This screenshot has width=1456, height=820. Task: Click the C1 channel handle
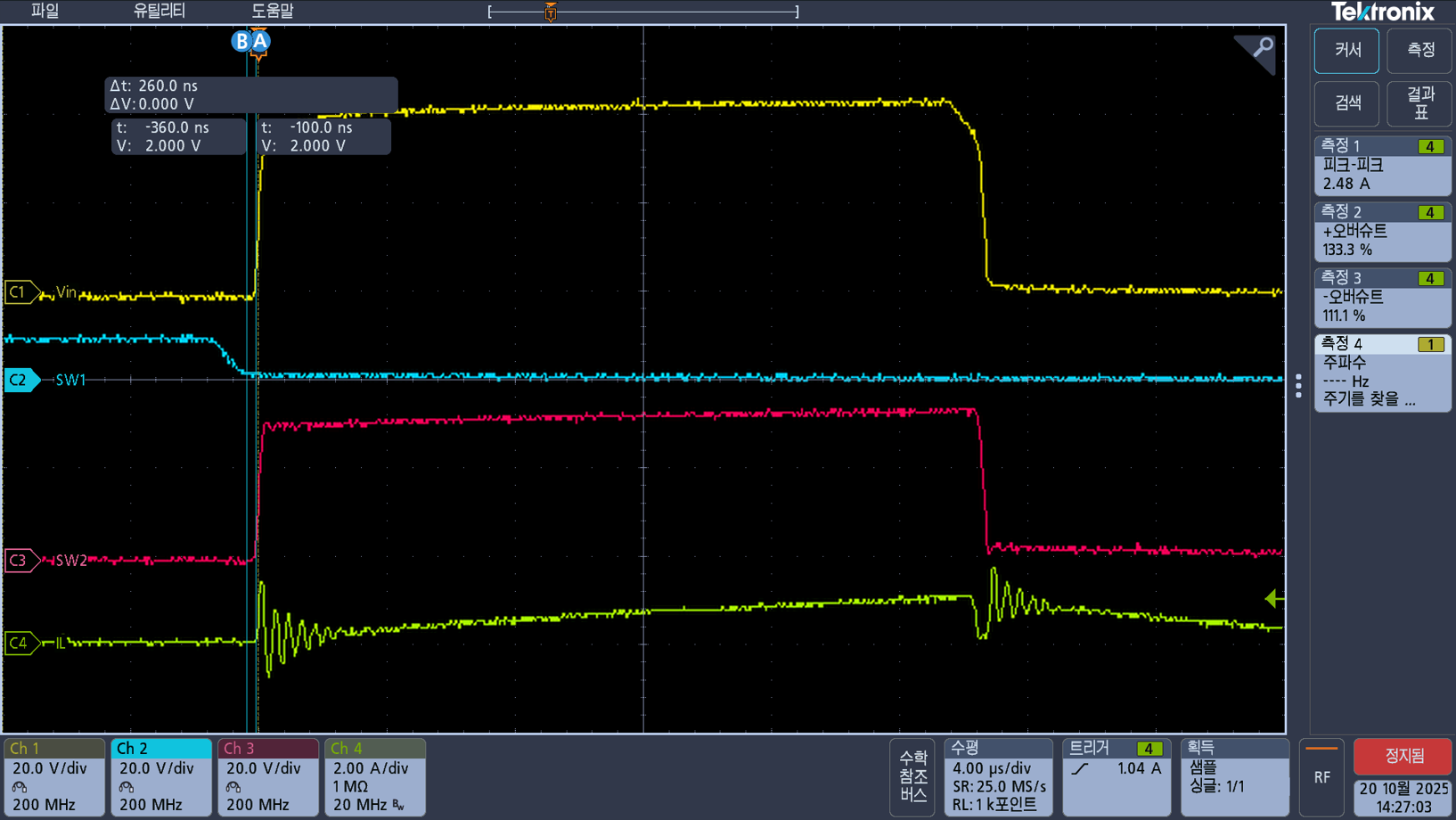tap(21, 291)
